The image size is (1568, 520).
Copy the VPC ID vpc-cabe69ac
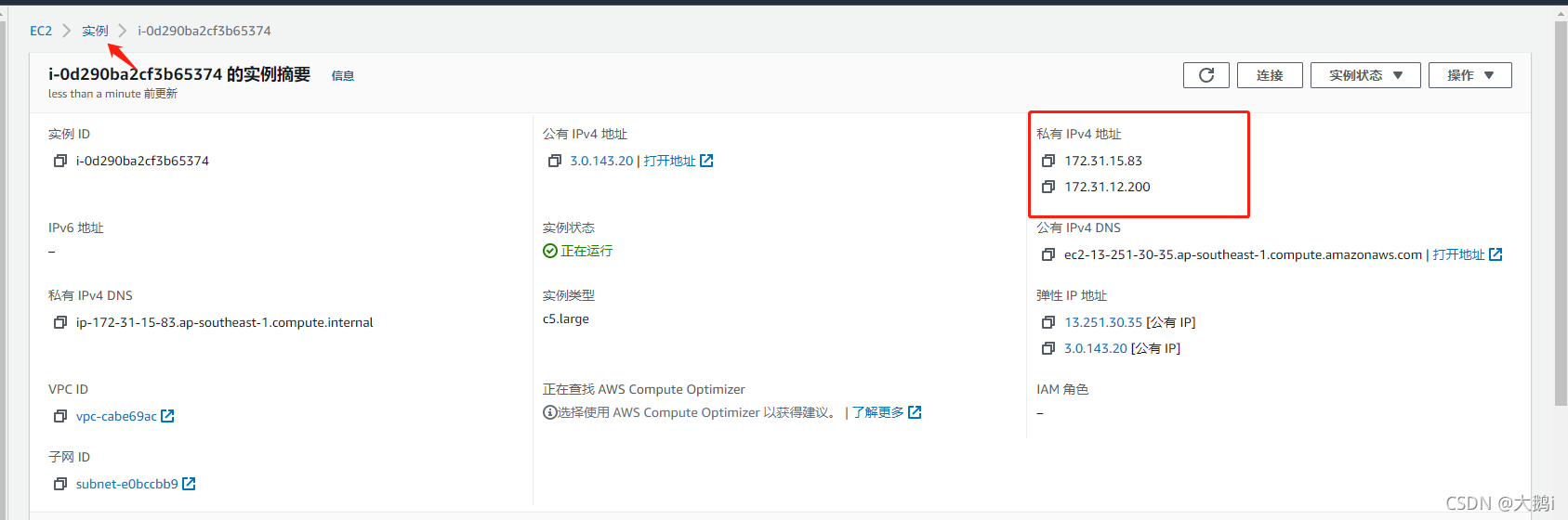(x=60, y=416)
